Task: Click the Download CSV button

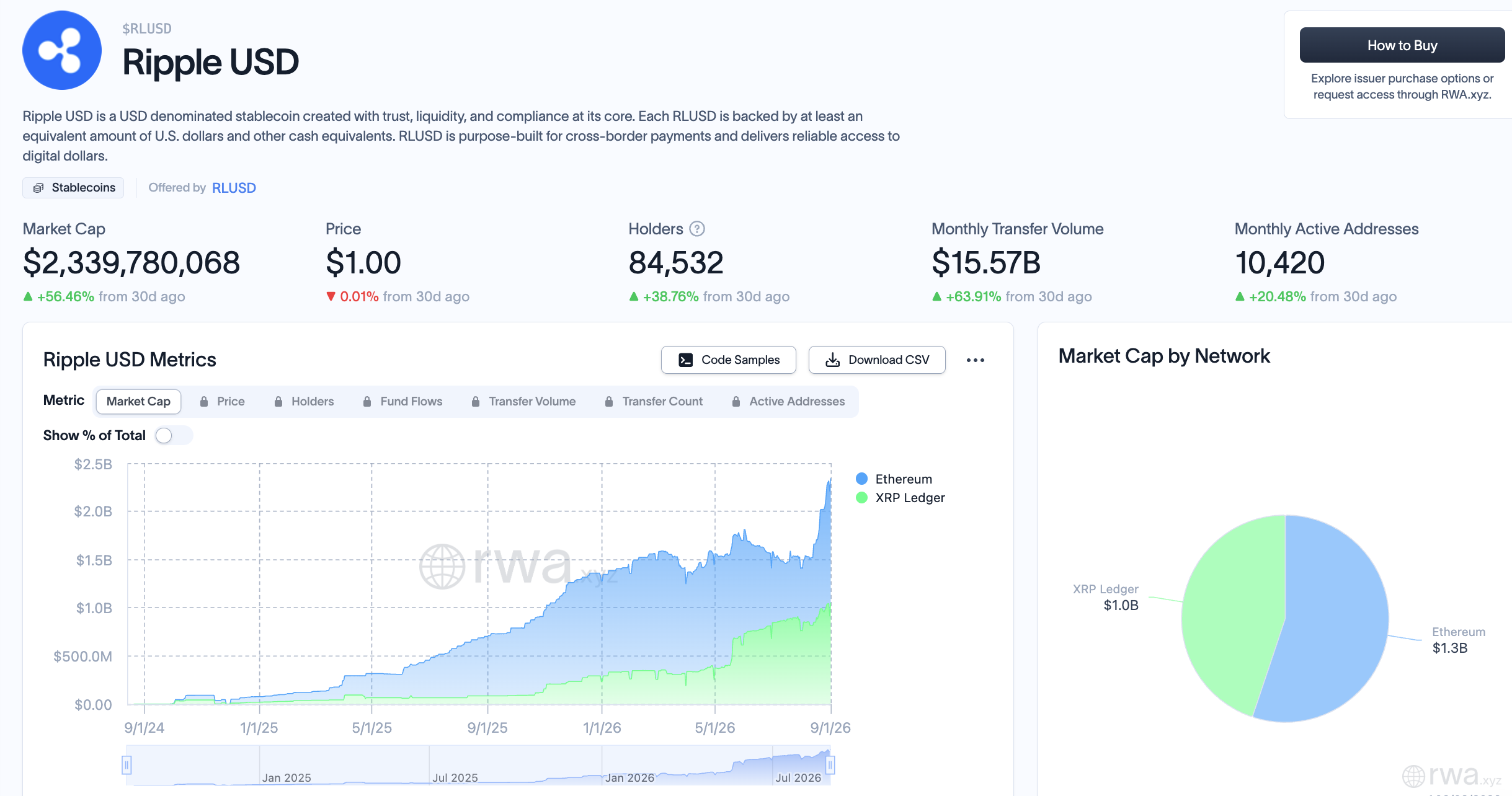Action: tap(877, 360)
